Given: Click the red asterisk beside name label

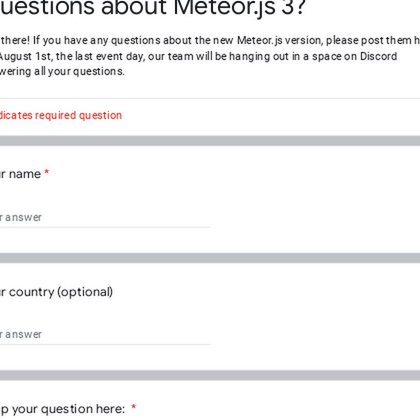Looking at the screenshot, I should (47, 172).
